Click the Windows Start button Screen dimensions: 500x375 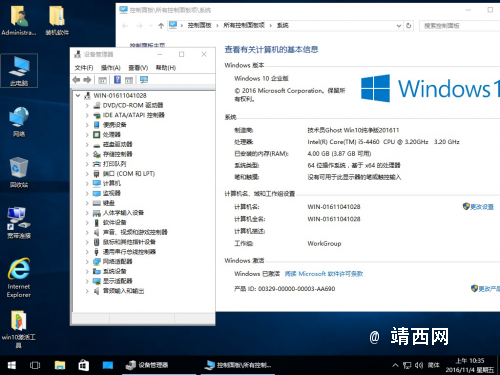click(x=12, y=365)
